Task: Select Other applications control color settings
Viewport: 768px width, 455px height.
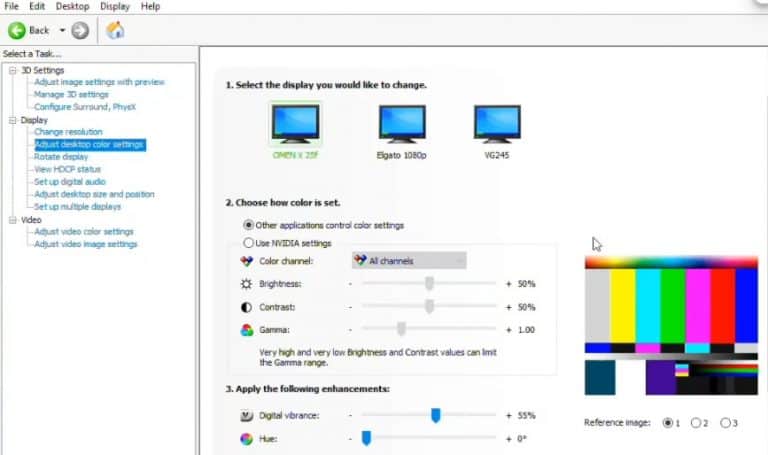Action: pyautogui.click(x=249, y=225)
